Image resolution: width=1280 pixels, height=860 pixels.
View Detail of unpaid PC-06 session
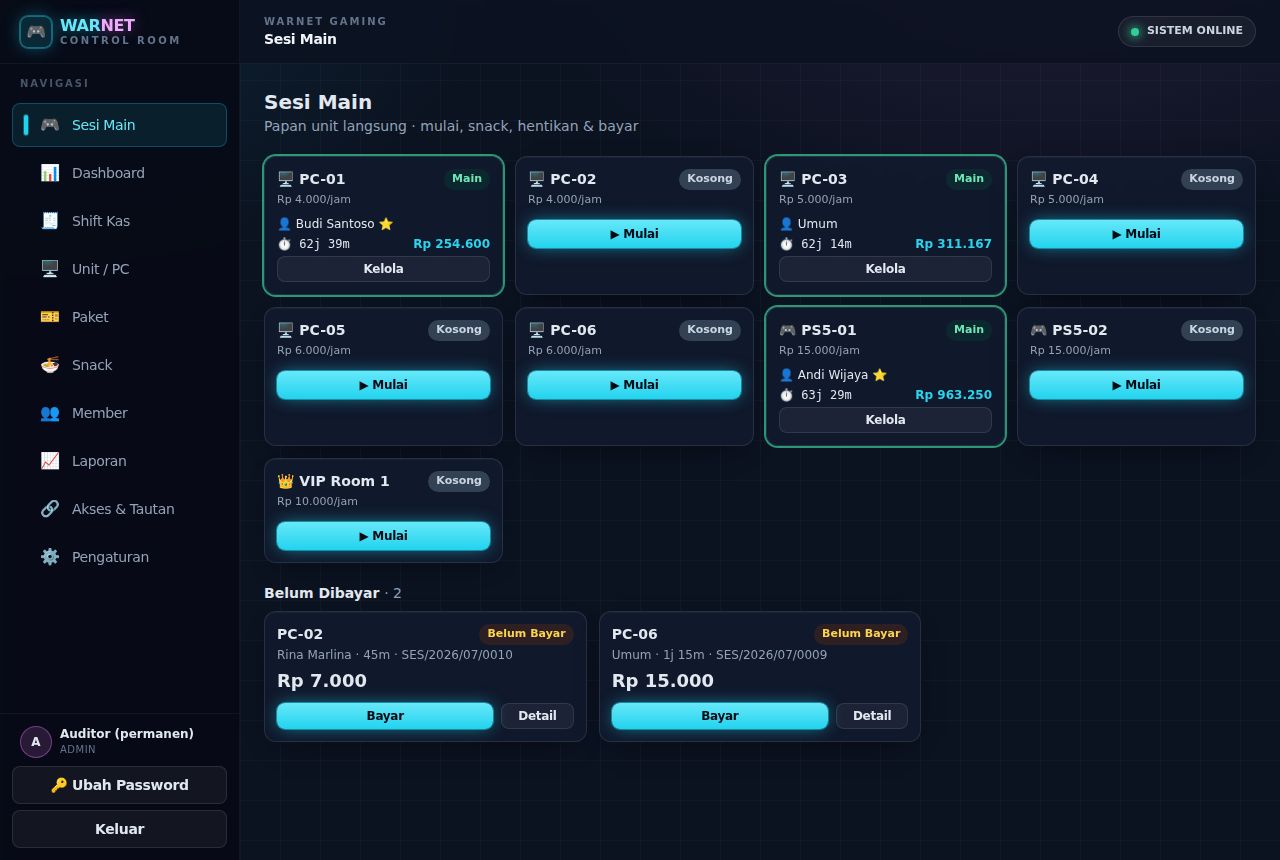[872, 716]
